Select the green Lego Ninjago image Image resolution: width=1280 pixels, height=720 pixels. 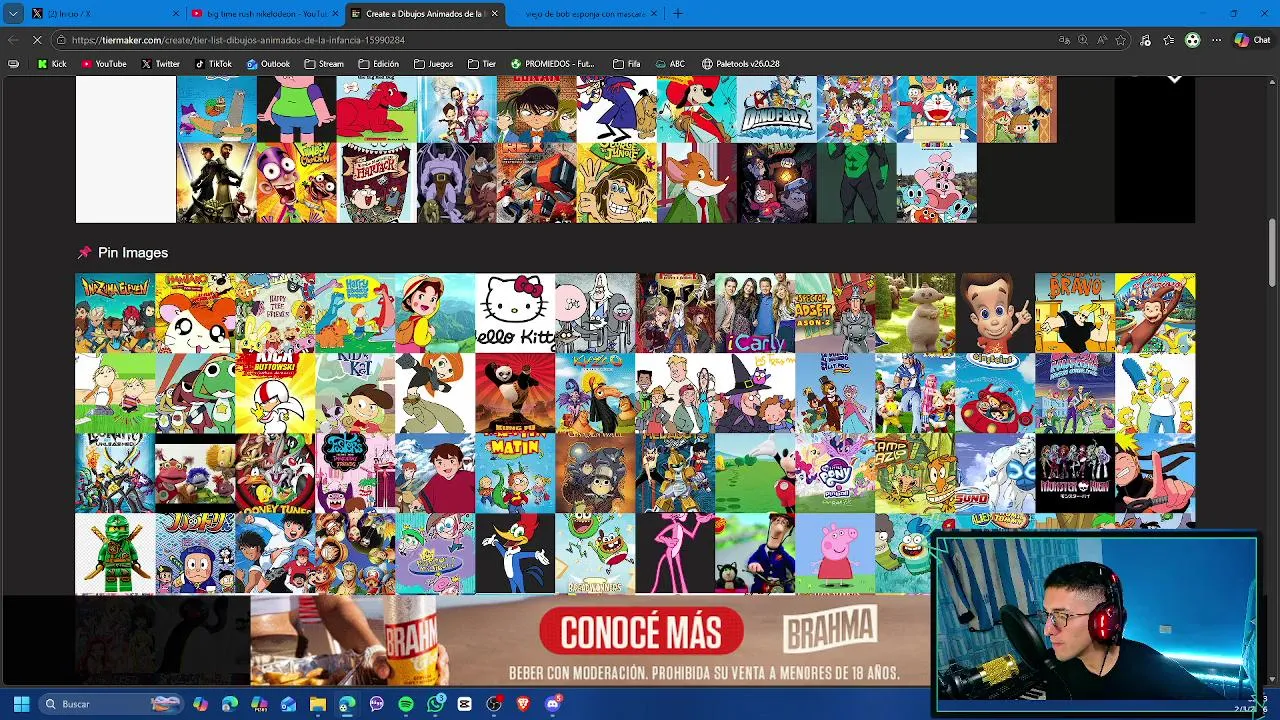(x=115, y=553)
